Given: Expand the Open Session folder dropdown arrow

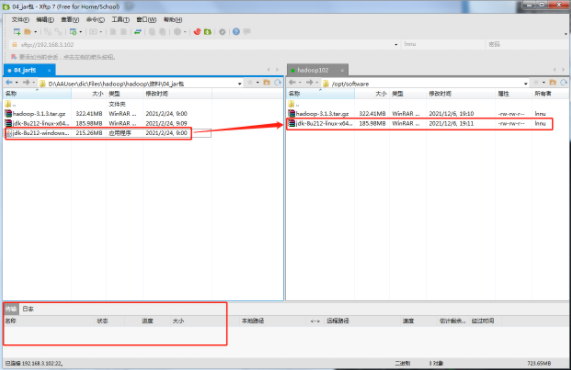Looking at the screenshot, I should [35, 32].
